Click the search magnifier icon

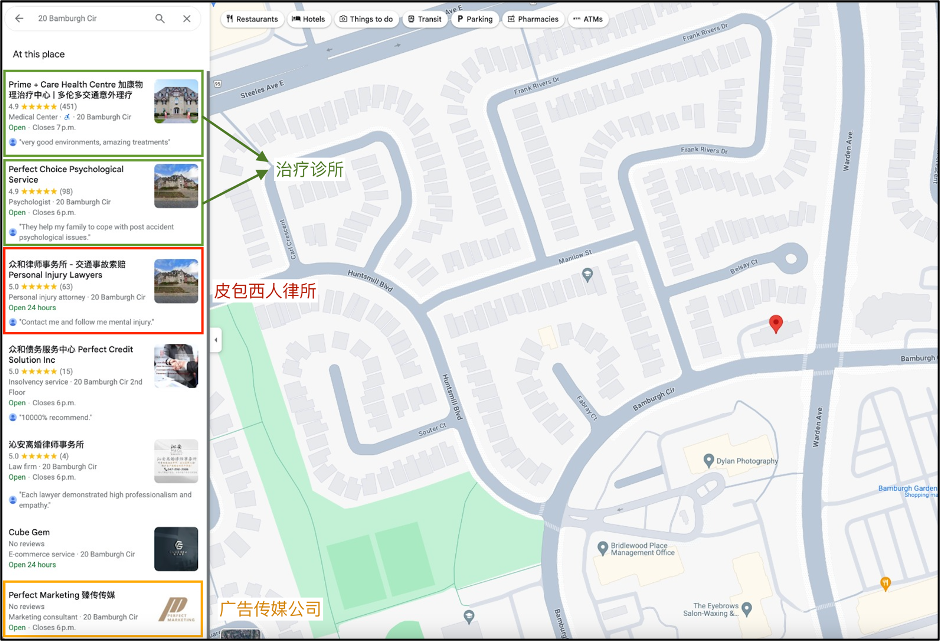click(x=160, y=19)
